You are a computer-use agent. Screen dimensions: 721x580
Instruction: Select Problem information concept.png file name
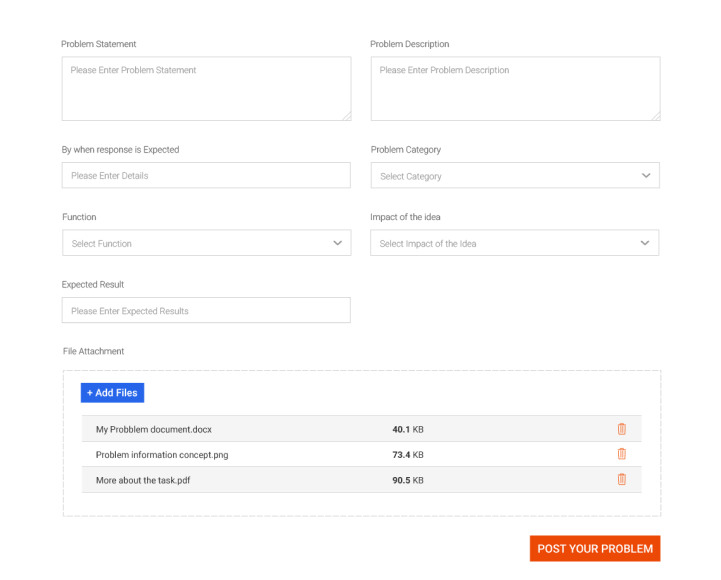tap(162, 454)
